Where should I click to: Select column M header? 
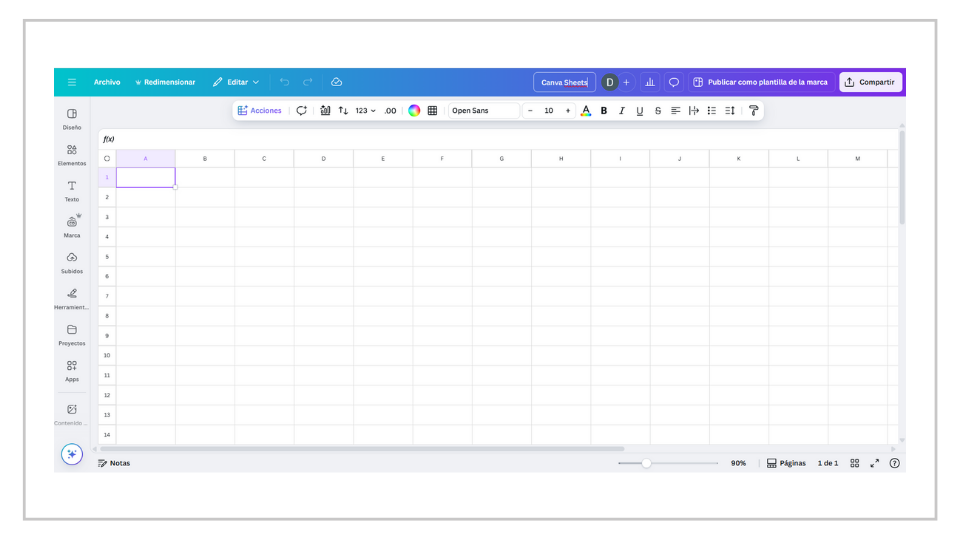858,159
